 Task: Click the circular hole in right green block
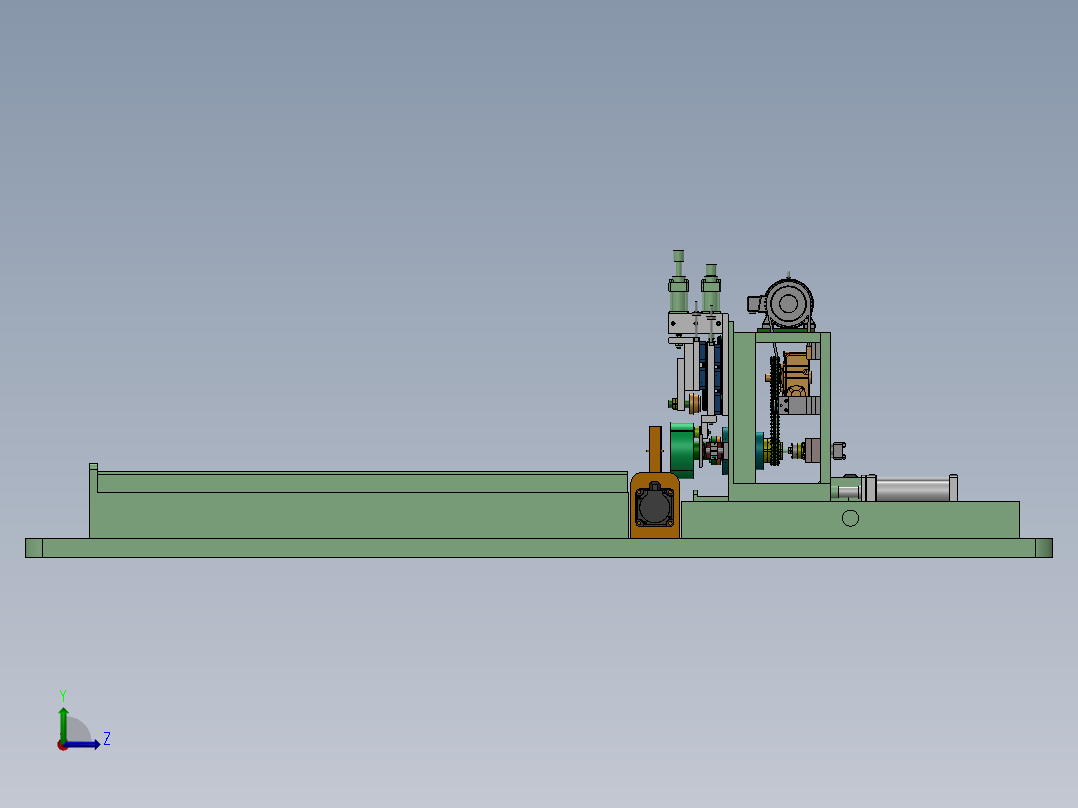coord(850,518)
